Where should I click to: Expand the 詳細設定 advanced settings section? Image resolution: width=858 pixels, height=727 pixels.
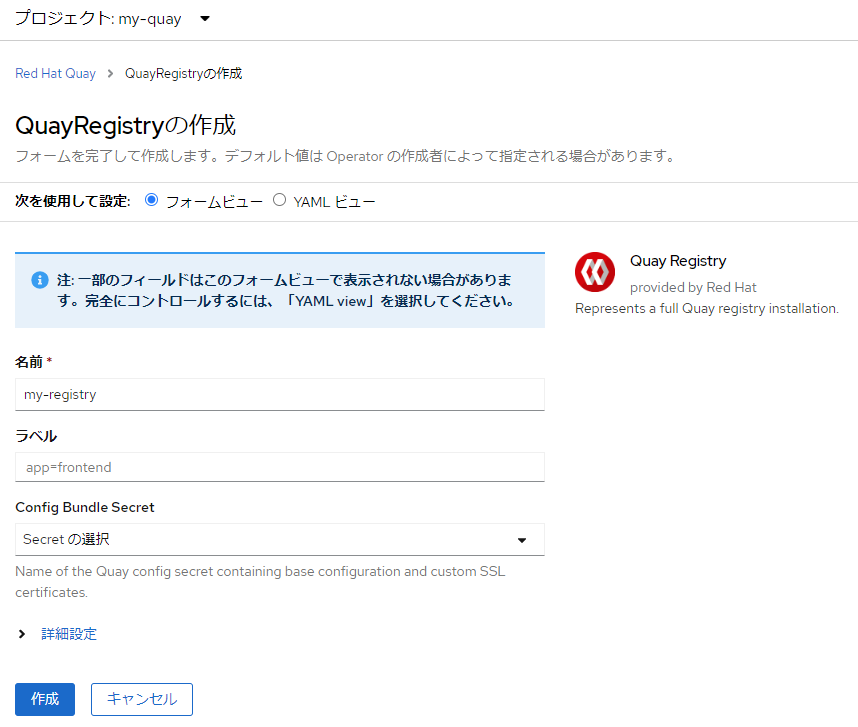click(x=69, y=633)
